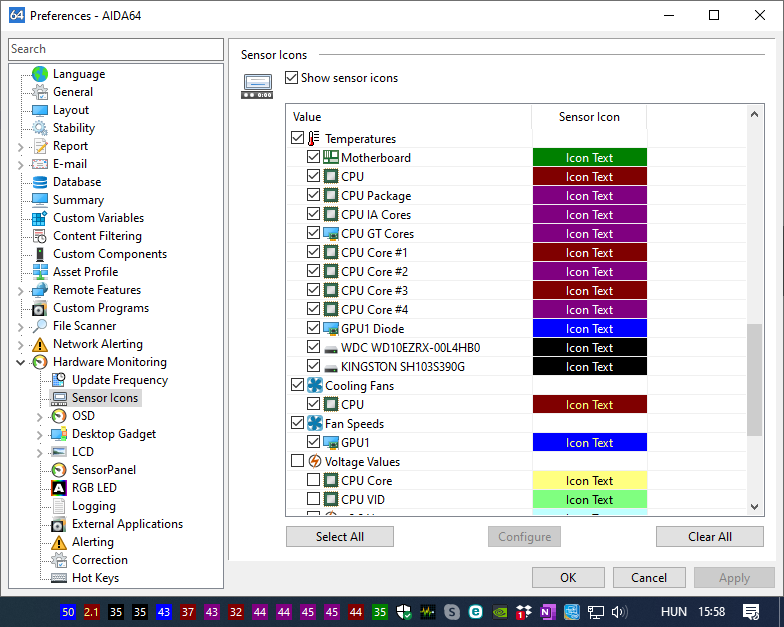The height and width of the screenshot is (627, 784).
Task: Select General in the preferences tree
Action: tap(73, 92)
